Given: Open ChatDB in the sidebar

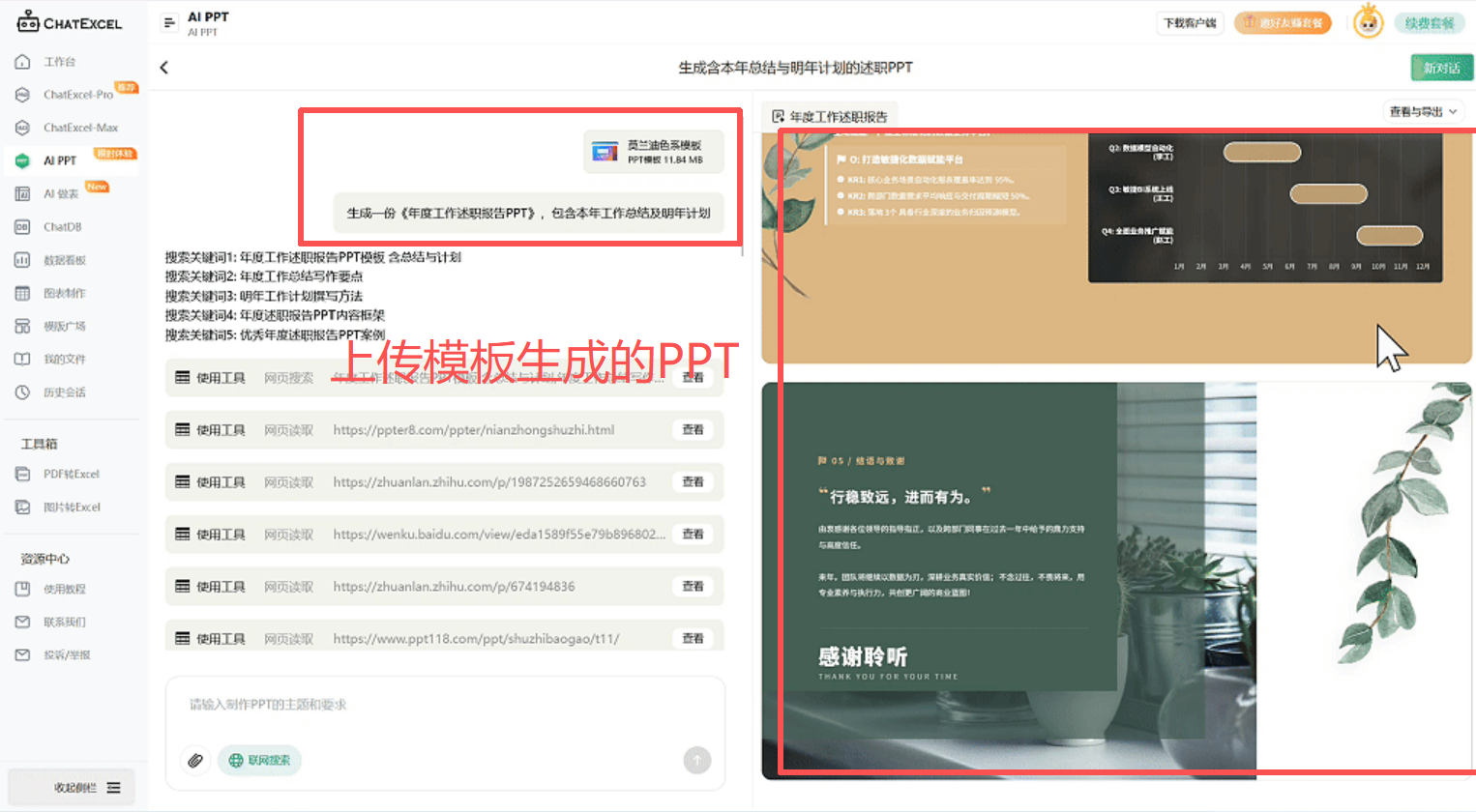Looking at the screenshot, I should [62, 227].
